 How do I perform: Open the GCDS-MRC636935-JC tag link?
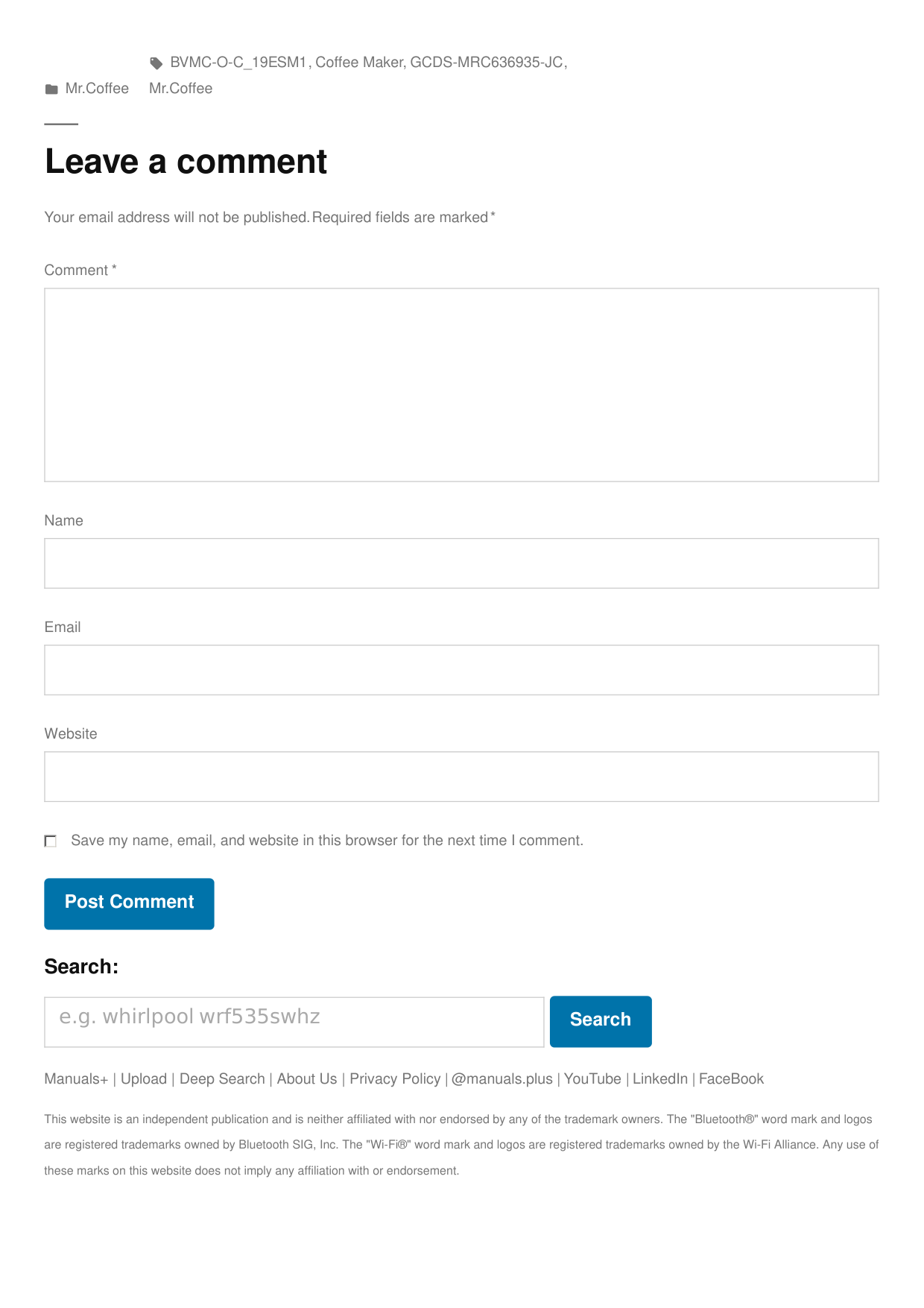(x=487, y=63)
